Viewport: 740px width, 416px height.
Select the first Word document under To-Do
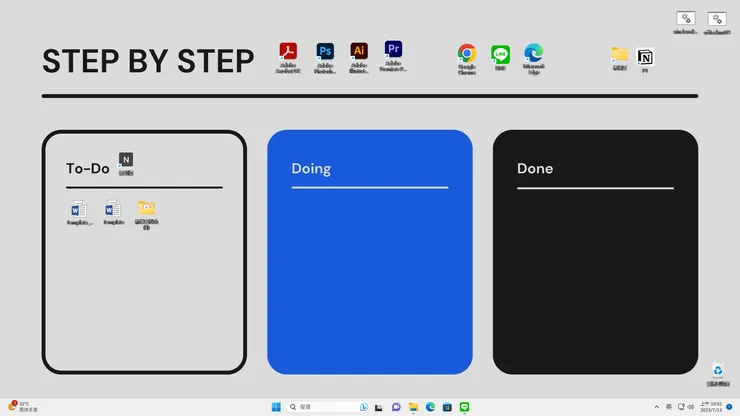(79, 212)
